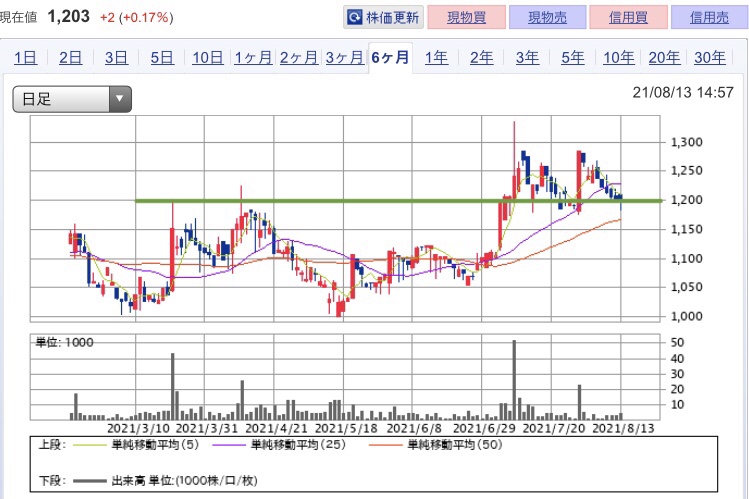Click the 現物売 button
Image resolution: width=749 pixels, height=499 pixels.
547,18
